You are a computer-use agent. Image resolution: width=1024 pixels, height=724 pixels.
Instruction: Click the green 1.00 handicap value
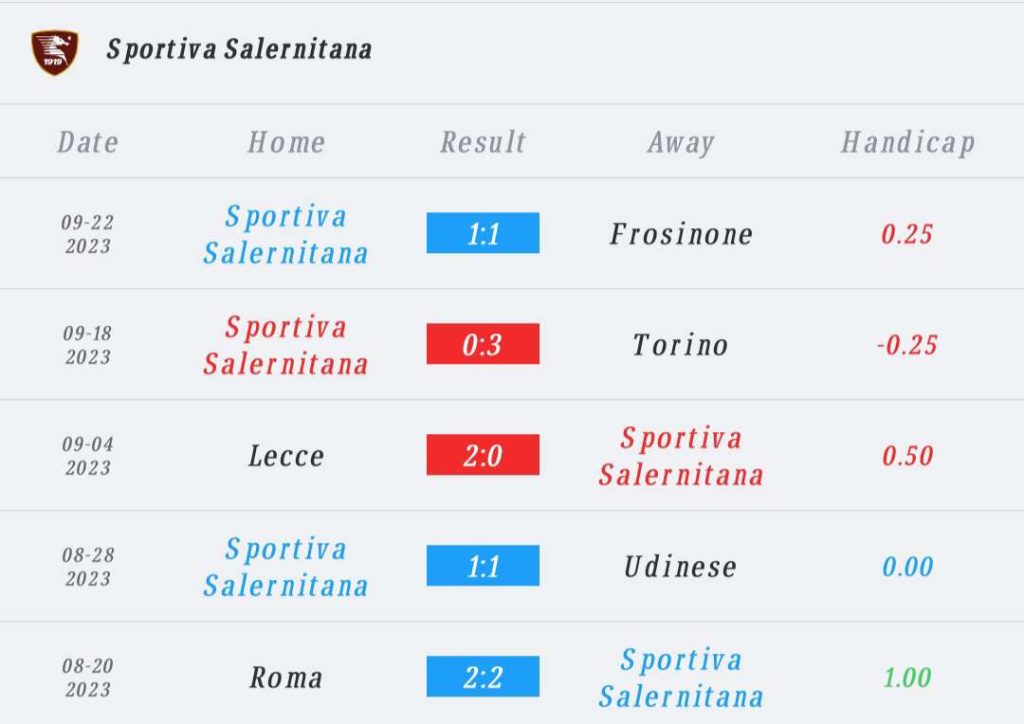pos(907,678)
